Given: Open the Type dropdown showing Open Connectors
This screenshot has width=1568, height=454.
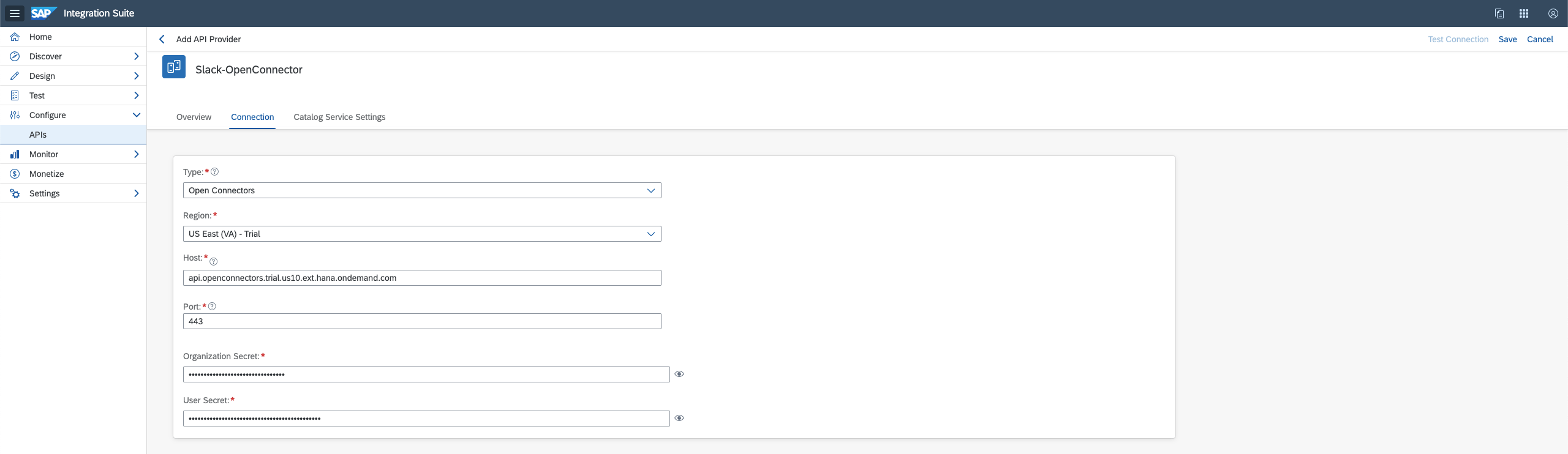Looking at the screenshot, I should (x=422, y=190).
